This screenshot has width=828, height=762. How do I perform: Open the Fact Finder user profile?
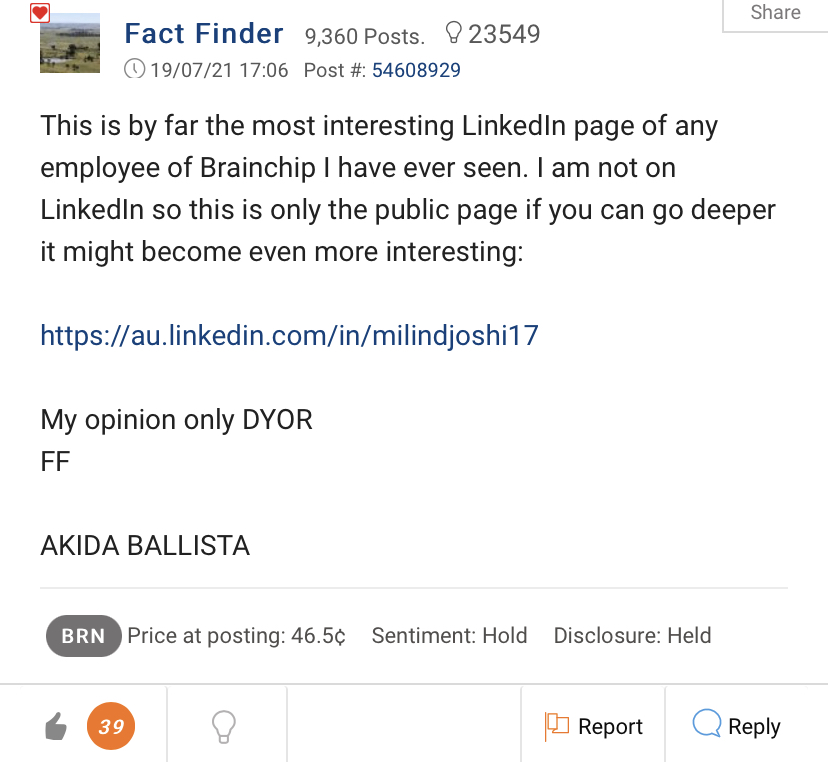(204, 34)
